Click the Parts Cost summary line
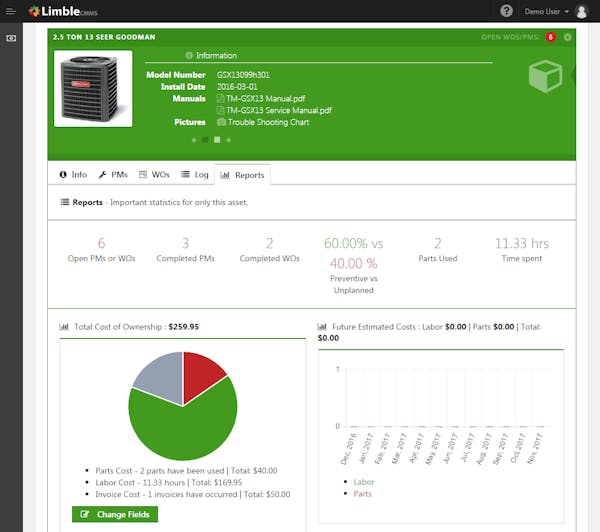The width and height of the screenshot is (600, 532). click(186, 470)
